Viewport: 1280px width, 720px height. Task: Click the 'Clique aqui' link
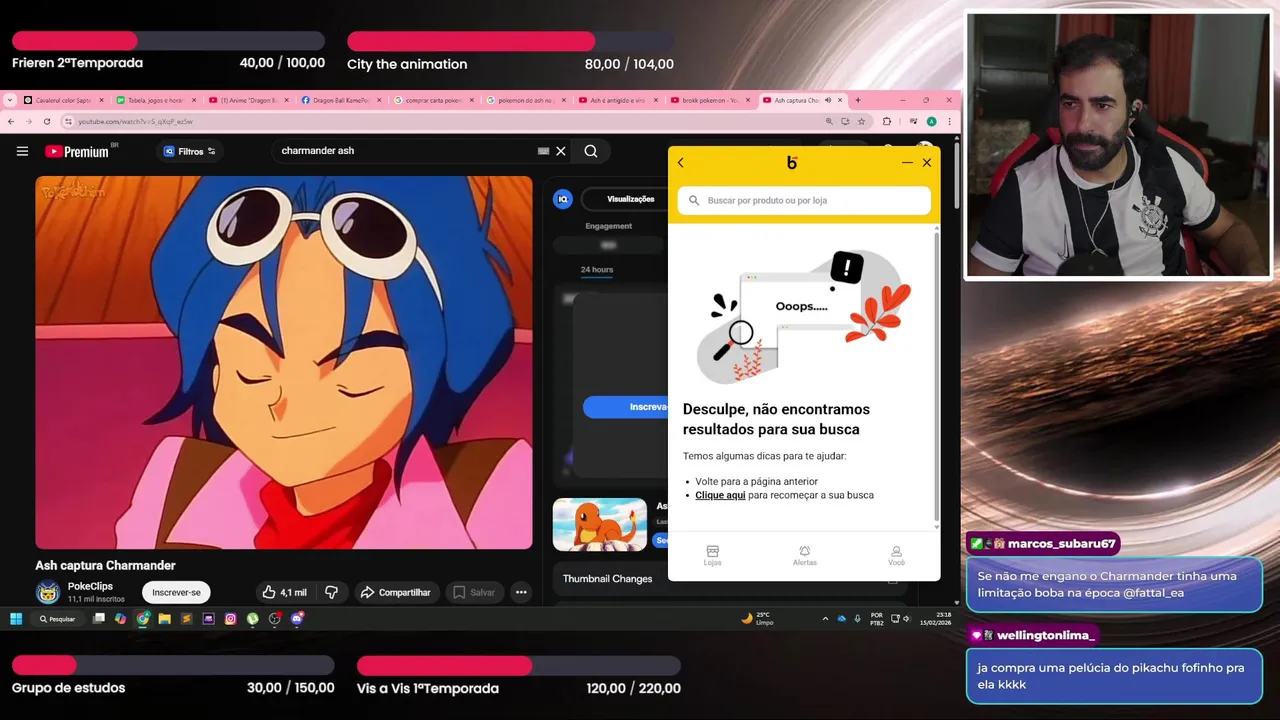click(720, 495)
